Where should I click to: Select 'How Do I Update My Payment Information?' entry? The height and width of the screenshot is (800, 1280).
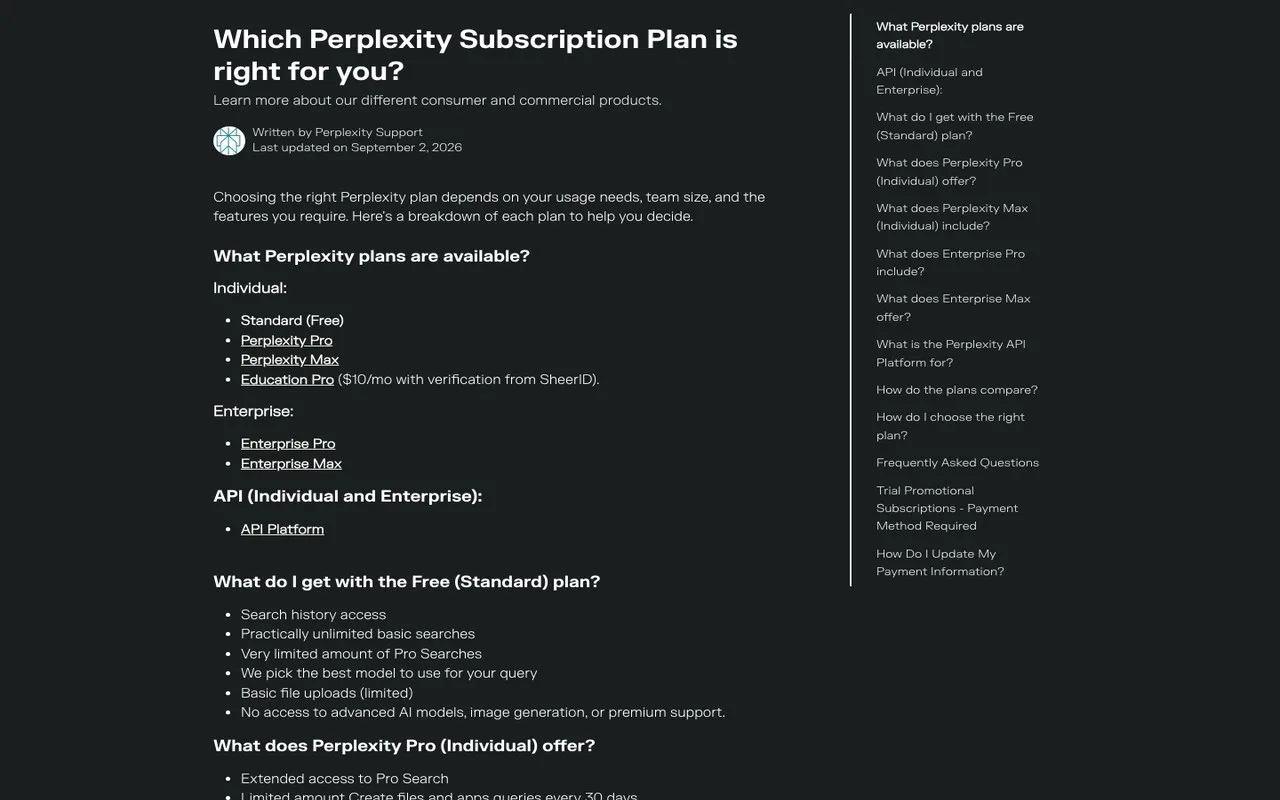[x=940, y=562]
